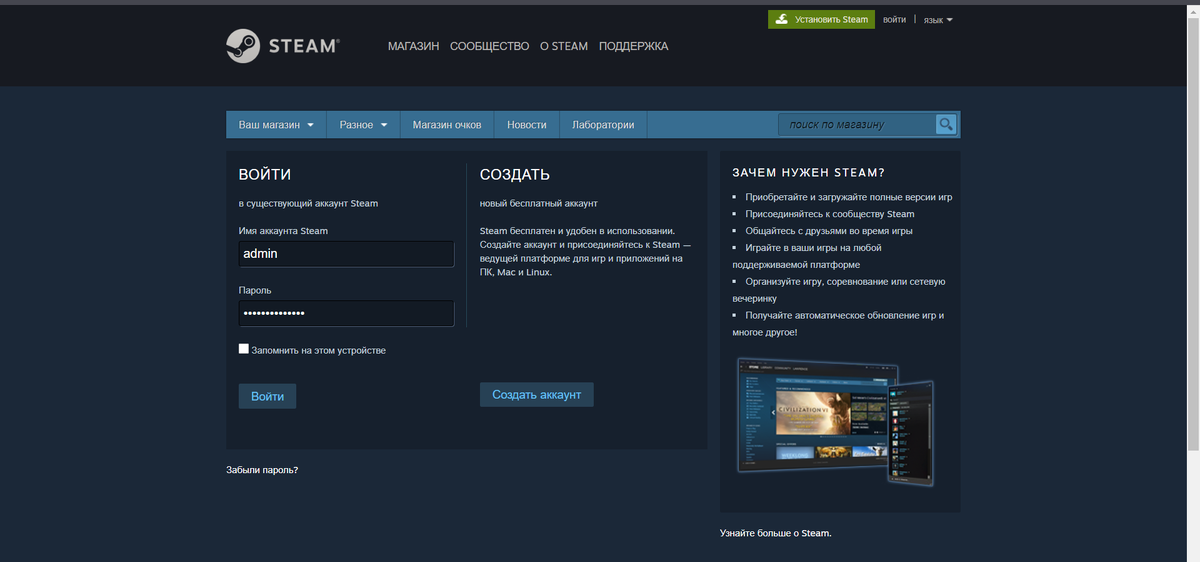Click the "Общайтесь с друзьями во время игры" bullet text

point(829,231)
